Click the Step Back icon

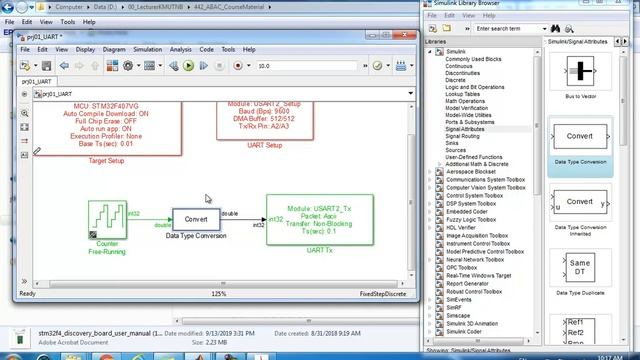pos(173,66)
